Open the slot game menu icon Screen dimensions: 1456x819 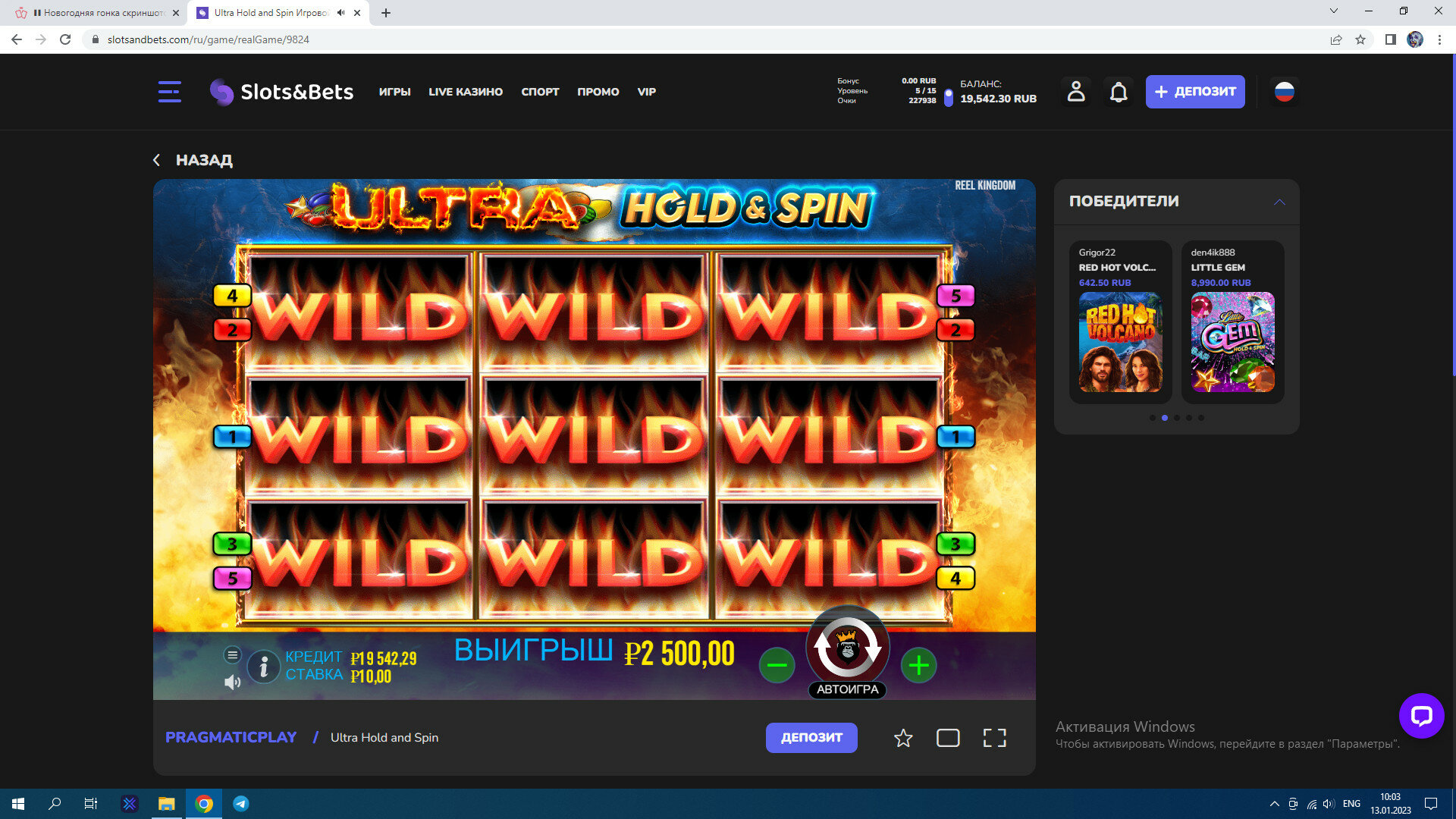point(233,654)
